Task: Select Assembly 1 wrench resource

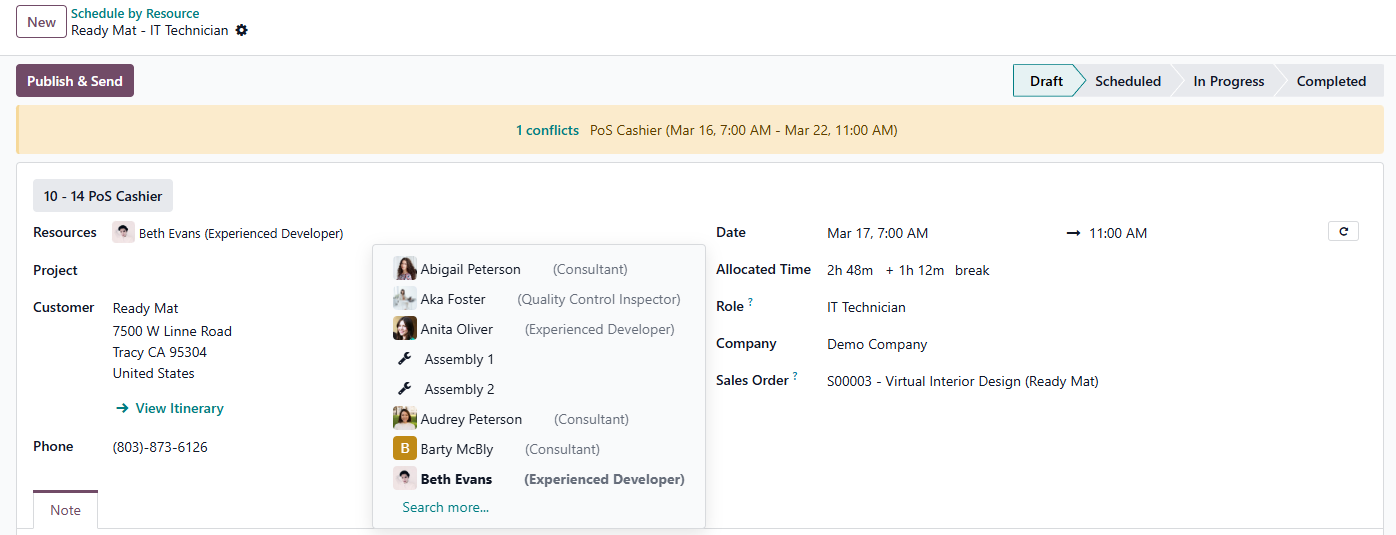Action: coord(458,359)
